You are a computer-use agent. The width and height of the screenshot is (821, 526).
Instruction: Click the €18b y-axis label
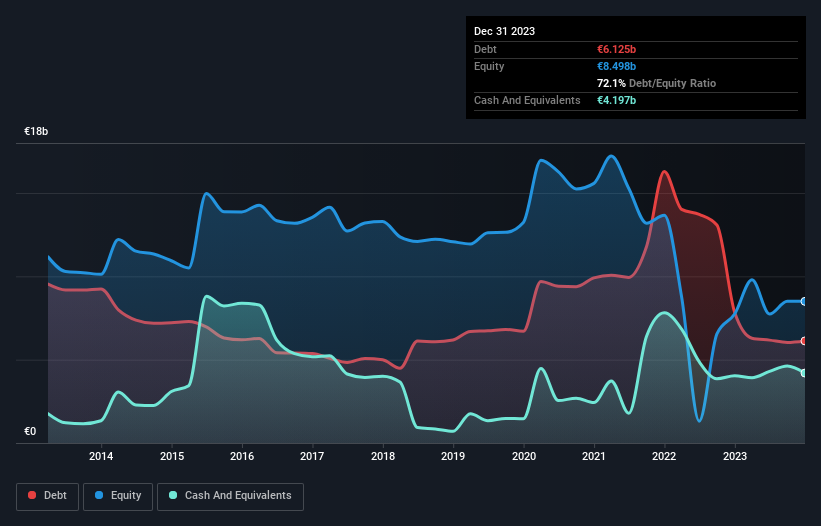[36, 131]
